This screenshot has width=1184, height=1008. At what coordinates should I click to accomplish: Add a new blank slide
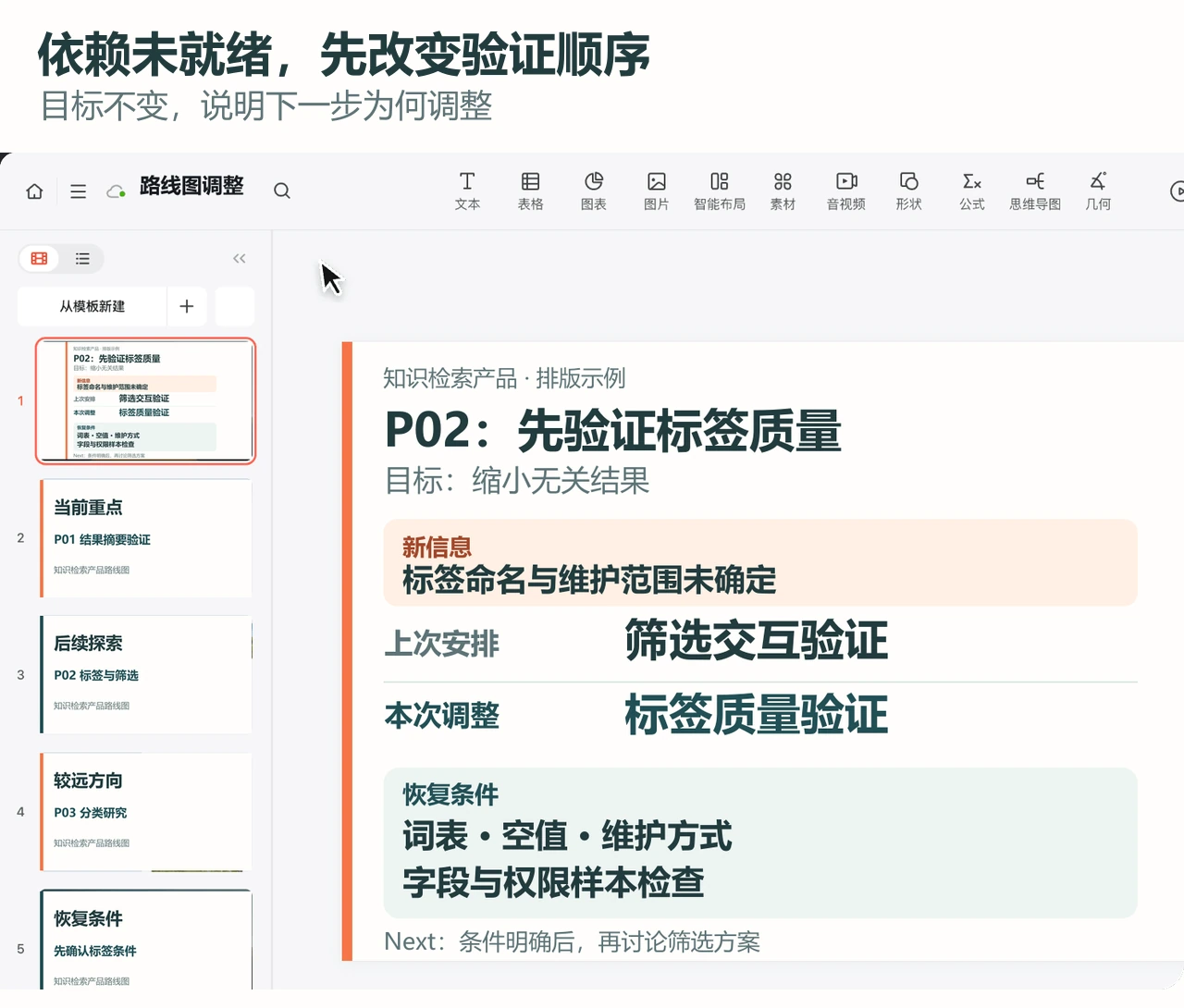[187, 306]
